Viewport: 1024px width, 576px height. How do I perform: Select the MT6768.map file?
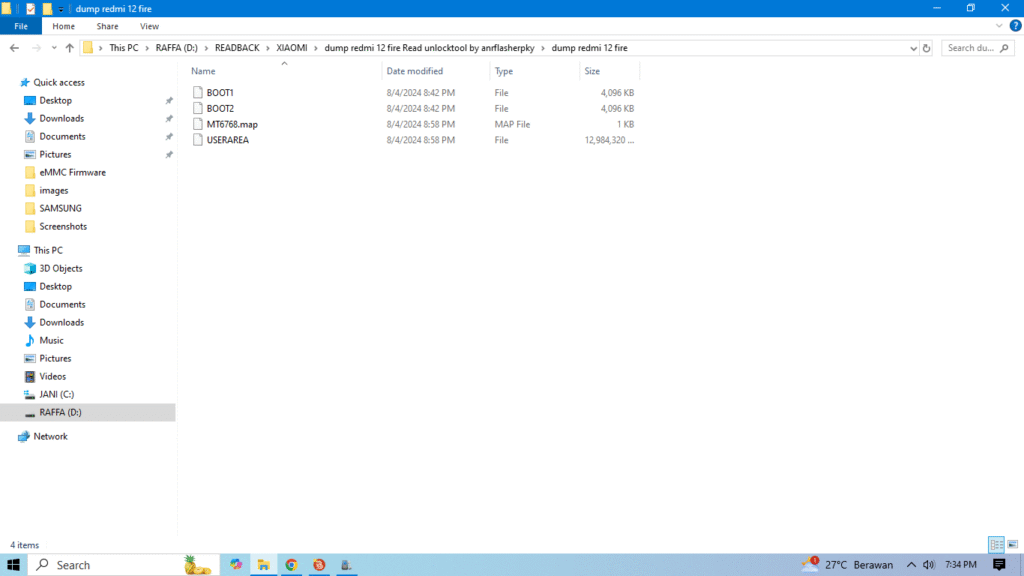point(232,124)
